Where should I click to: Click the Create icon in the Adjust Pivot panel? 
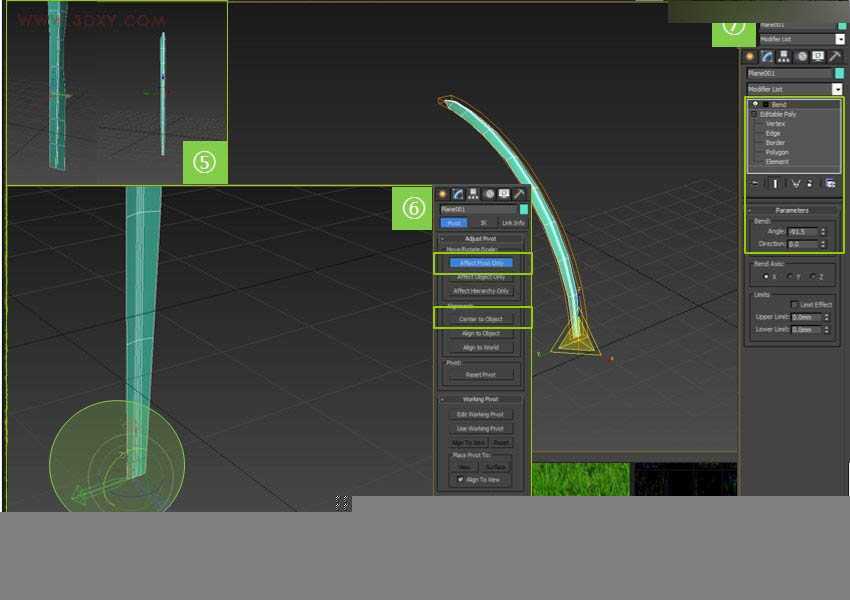tap(442, 194)
